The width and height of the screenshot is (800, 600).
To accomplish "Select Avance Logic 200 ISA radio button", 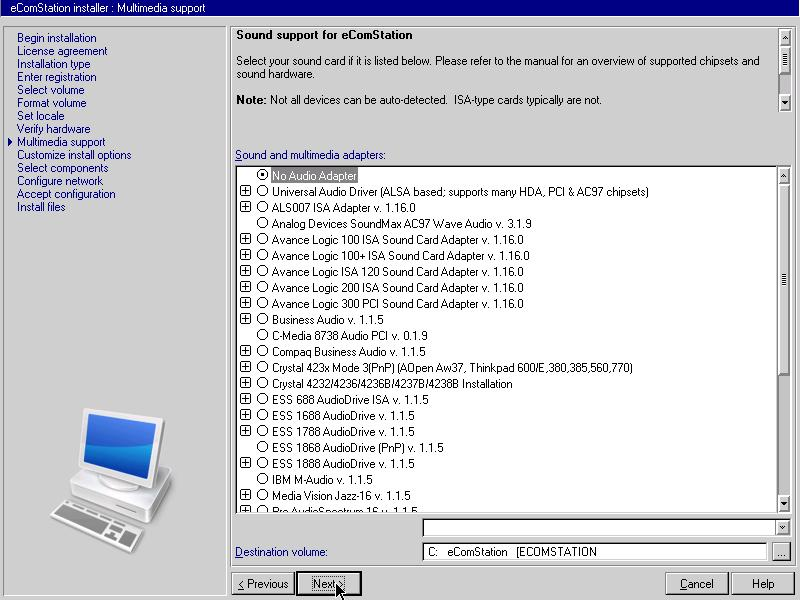I will 262,287.
